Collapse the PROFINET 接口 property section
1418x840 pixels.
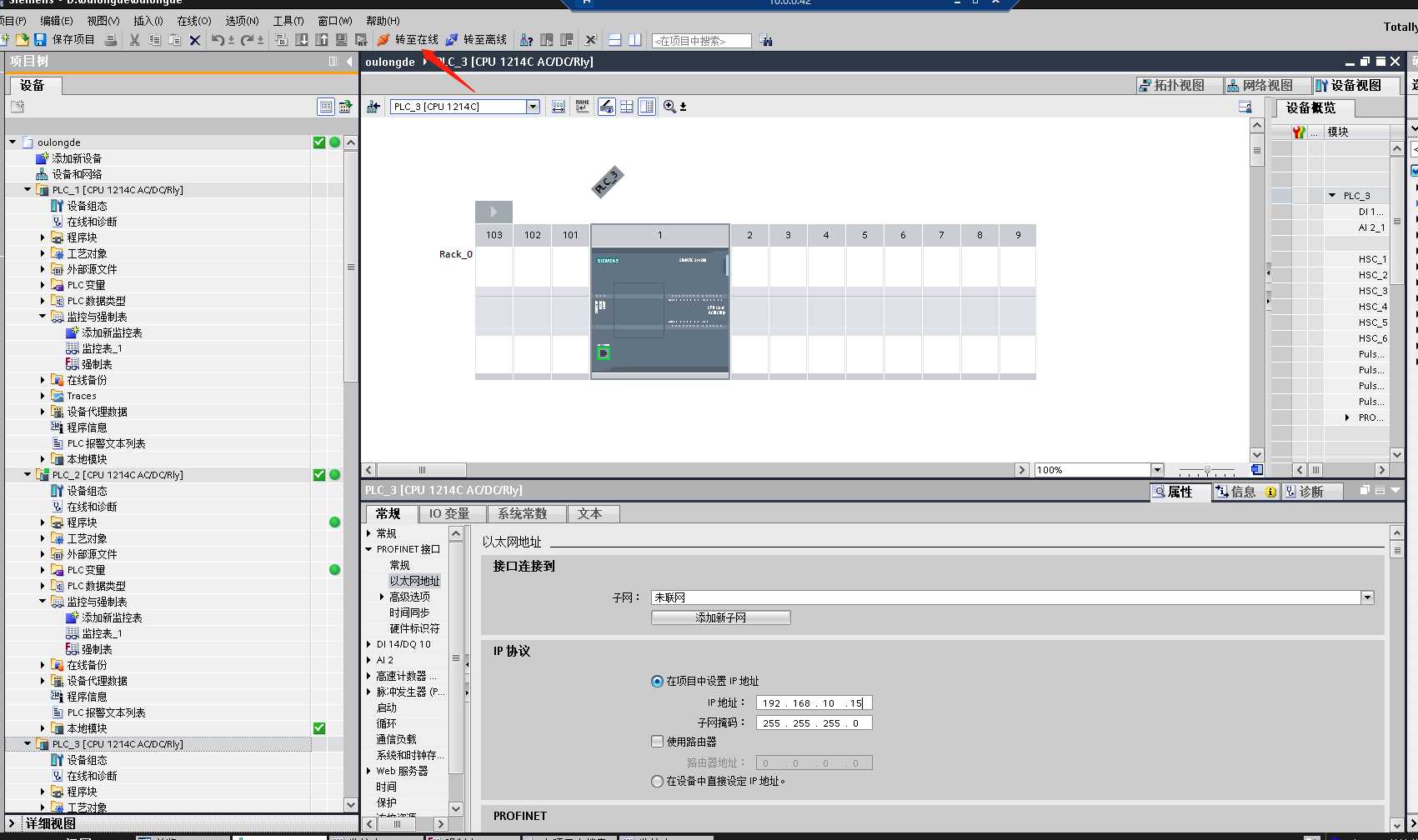pos(368,549)
